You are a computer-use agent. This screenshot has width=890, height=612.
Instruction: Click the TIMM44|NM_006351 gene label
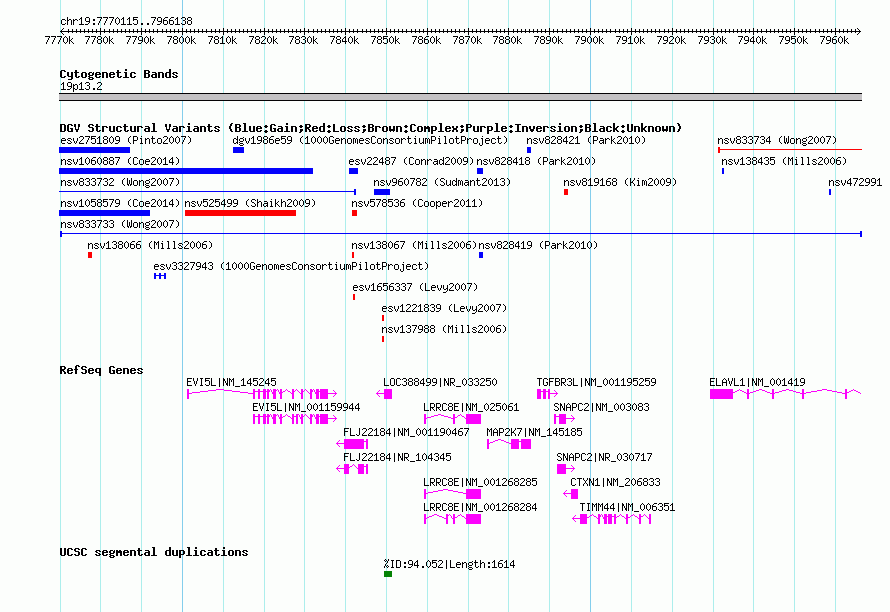click(627, 507)
